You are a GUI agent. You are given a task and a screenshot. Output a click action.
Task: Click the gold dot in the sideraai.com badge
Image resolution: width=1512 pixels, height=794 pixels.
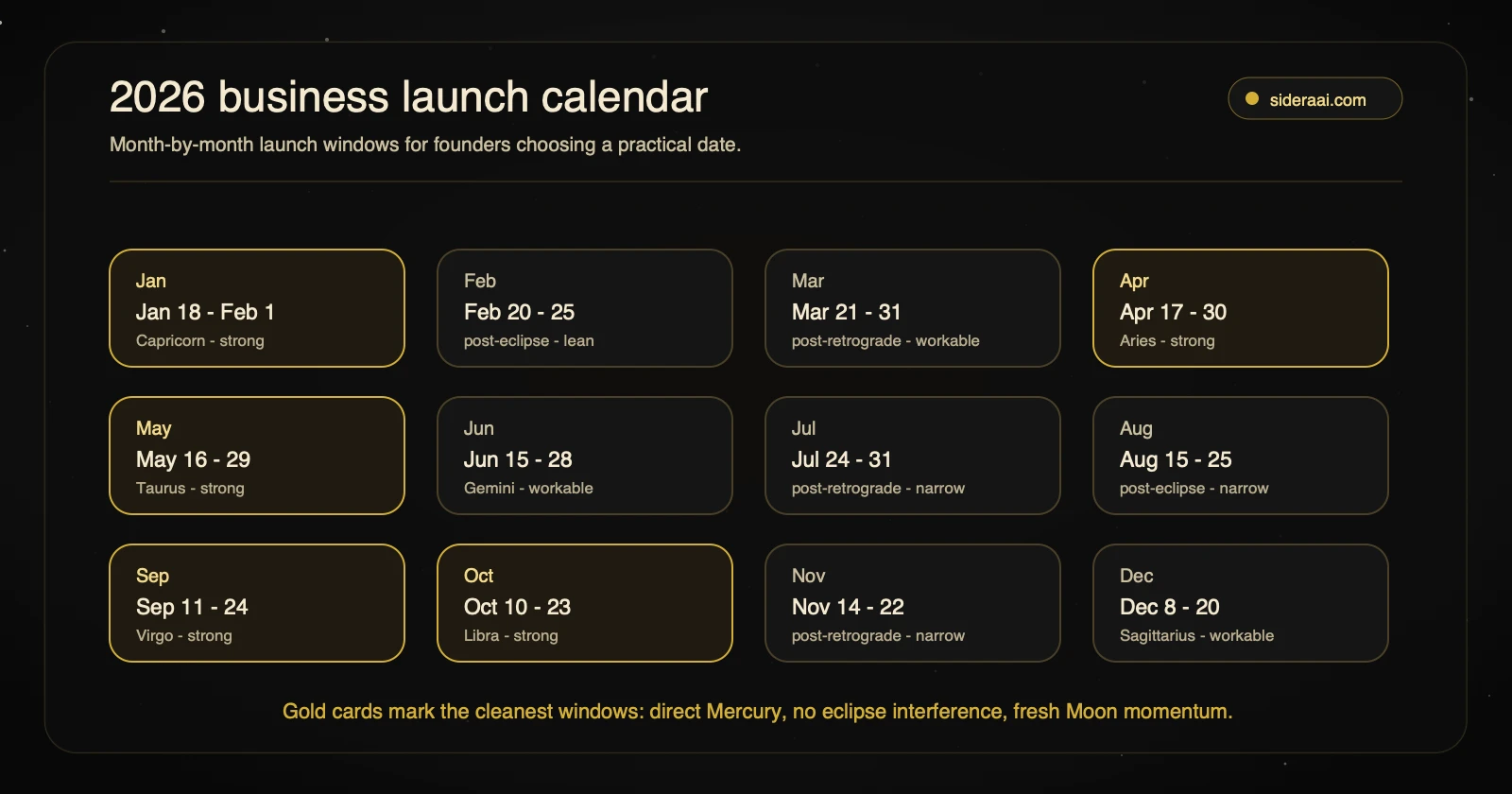1252,98
